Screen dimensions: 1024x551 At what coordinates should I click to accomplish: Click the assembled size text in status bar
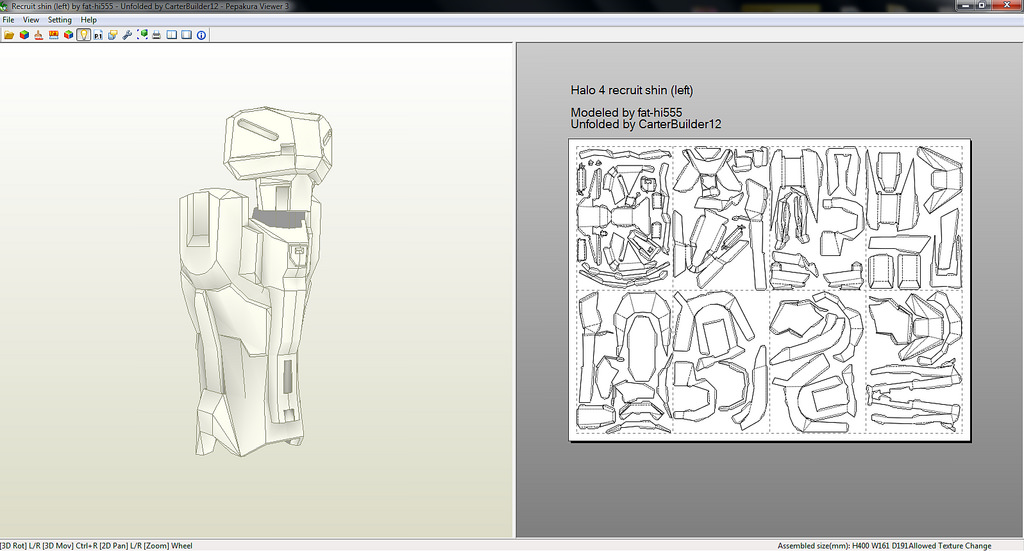coord(842,546)
